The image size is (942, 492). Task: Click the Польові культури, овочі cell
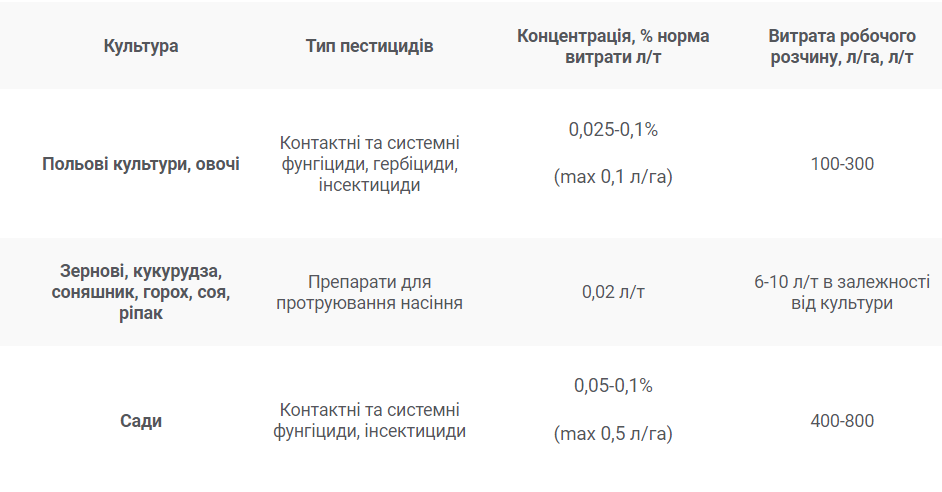[x=141, y=164]
